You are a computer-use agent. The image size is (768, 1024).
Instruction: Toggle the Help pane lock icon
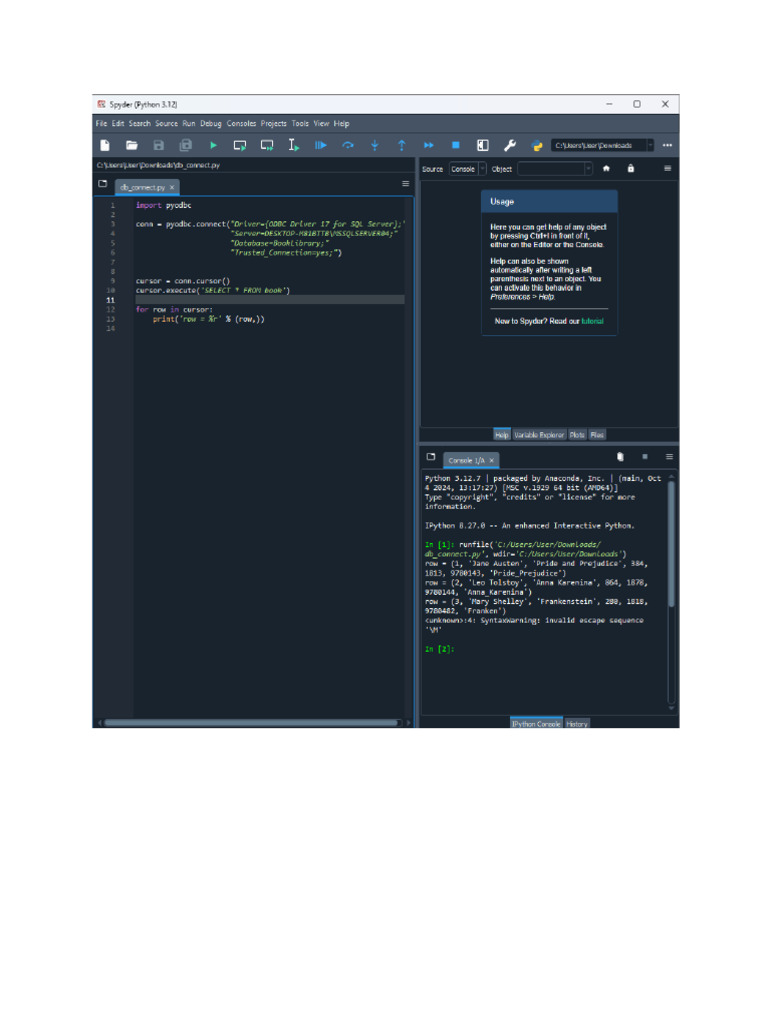pos(630,168)
